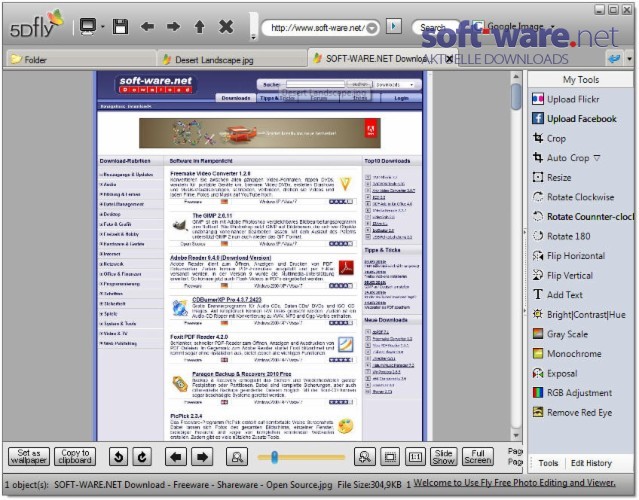Go back with the left arrow toolbar icon
Image resolution: width=639 pixels, height=500 pixels.
pos(147,27)
